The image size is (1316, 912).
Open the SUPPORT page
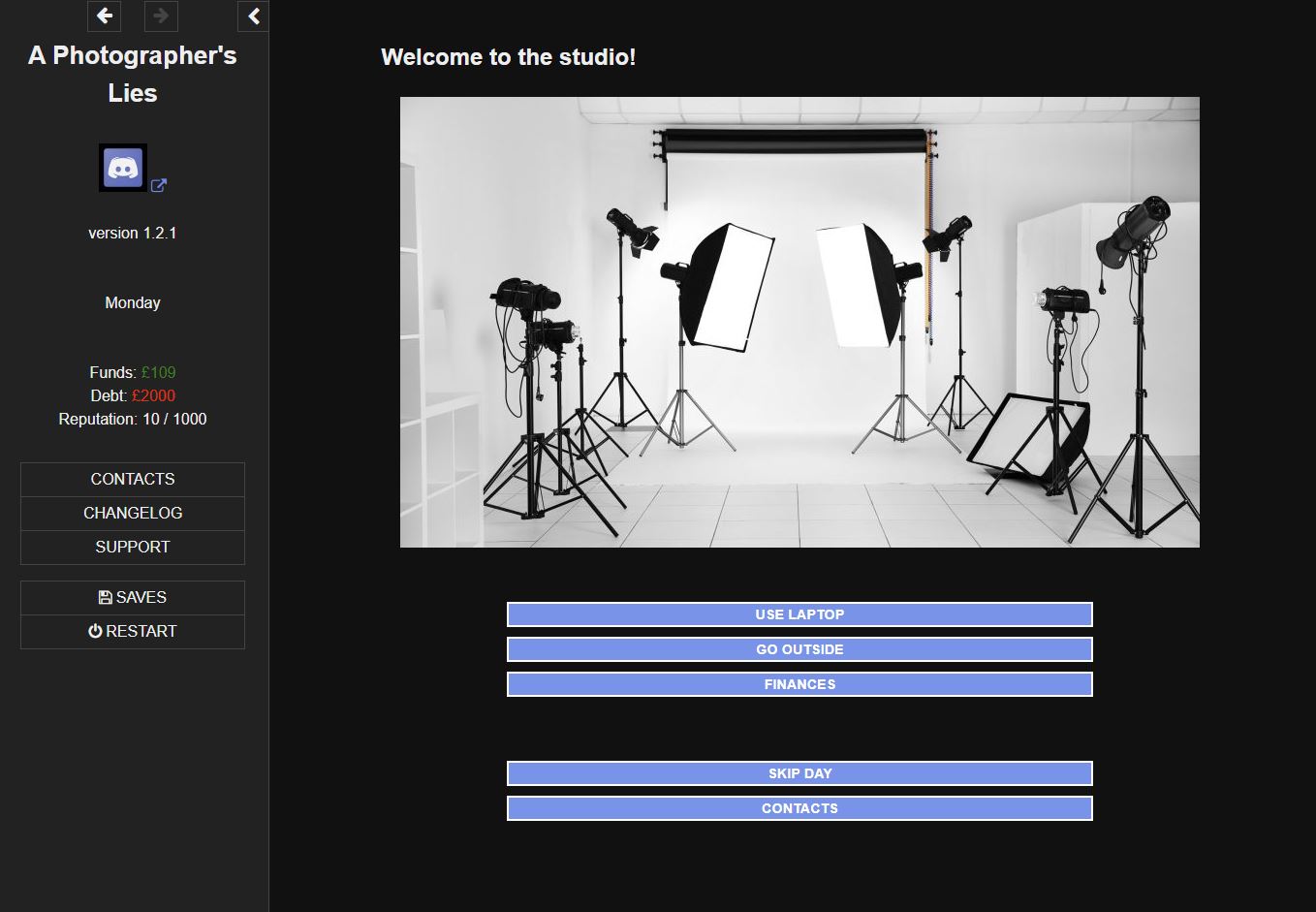tap(132, 547)
